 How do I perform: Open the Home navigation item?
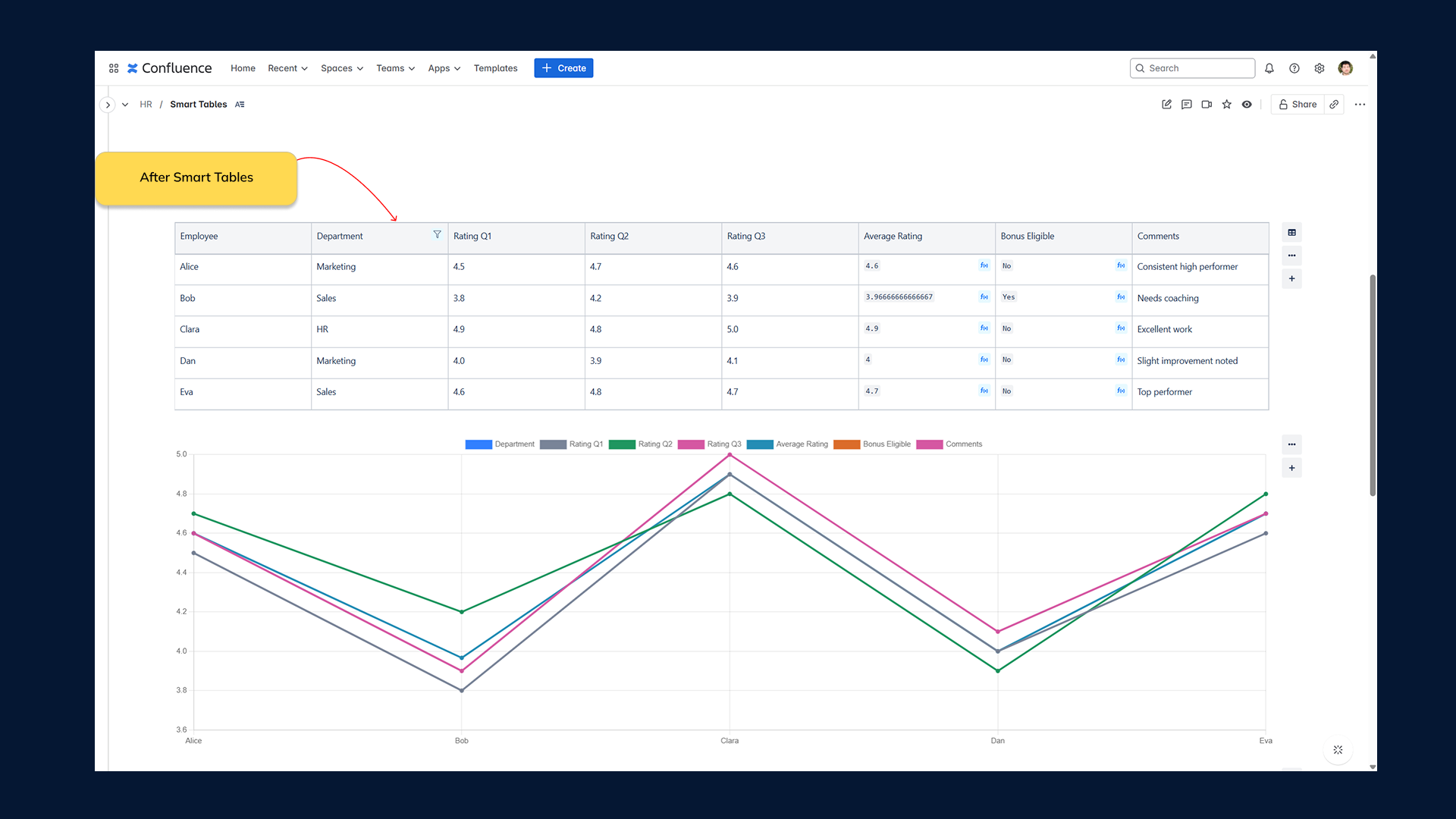[243, 68]
